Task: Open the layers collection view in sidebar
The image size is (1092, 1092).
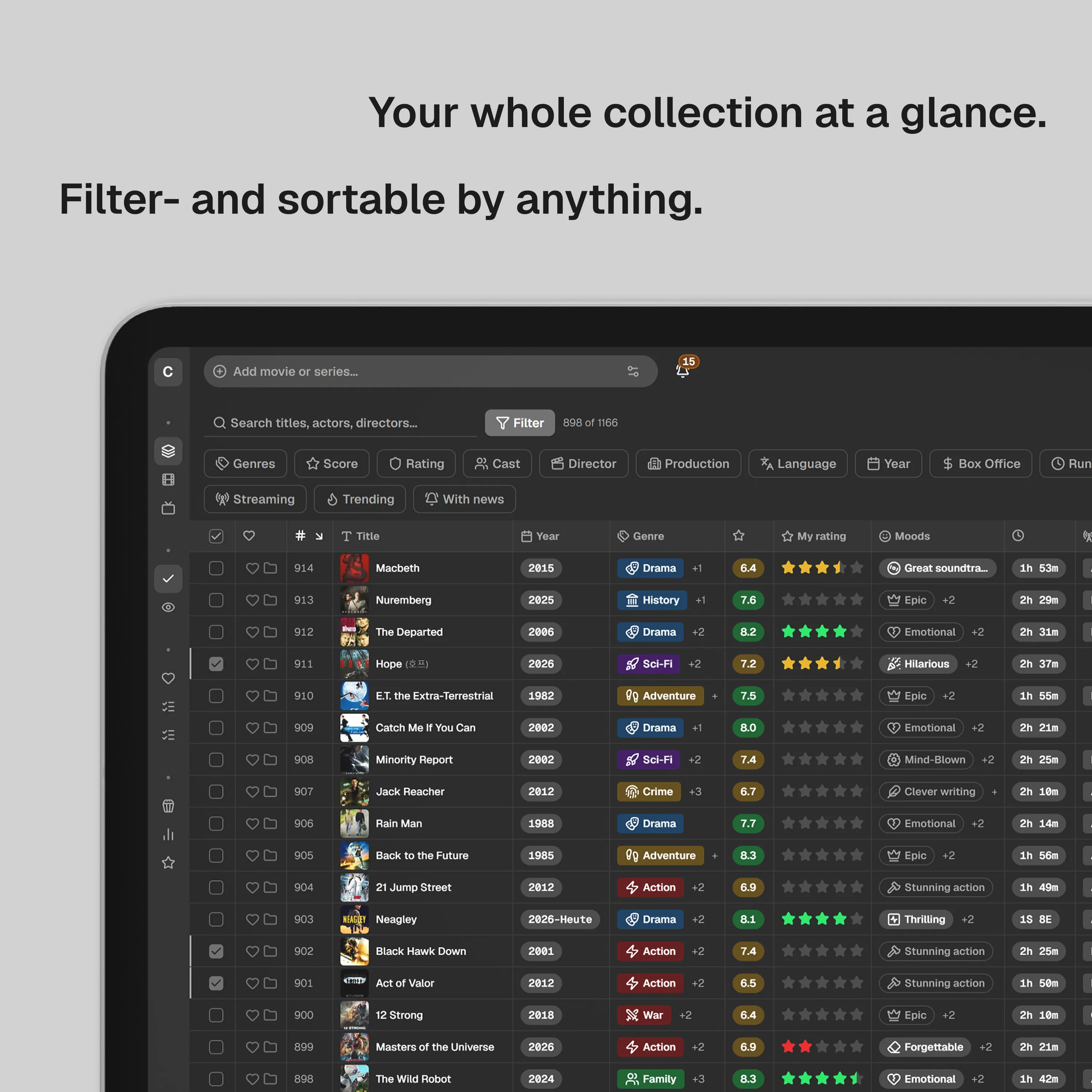Action: pos(168,451)
